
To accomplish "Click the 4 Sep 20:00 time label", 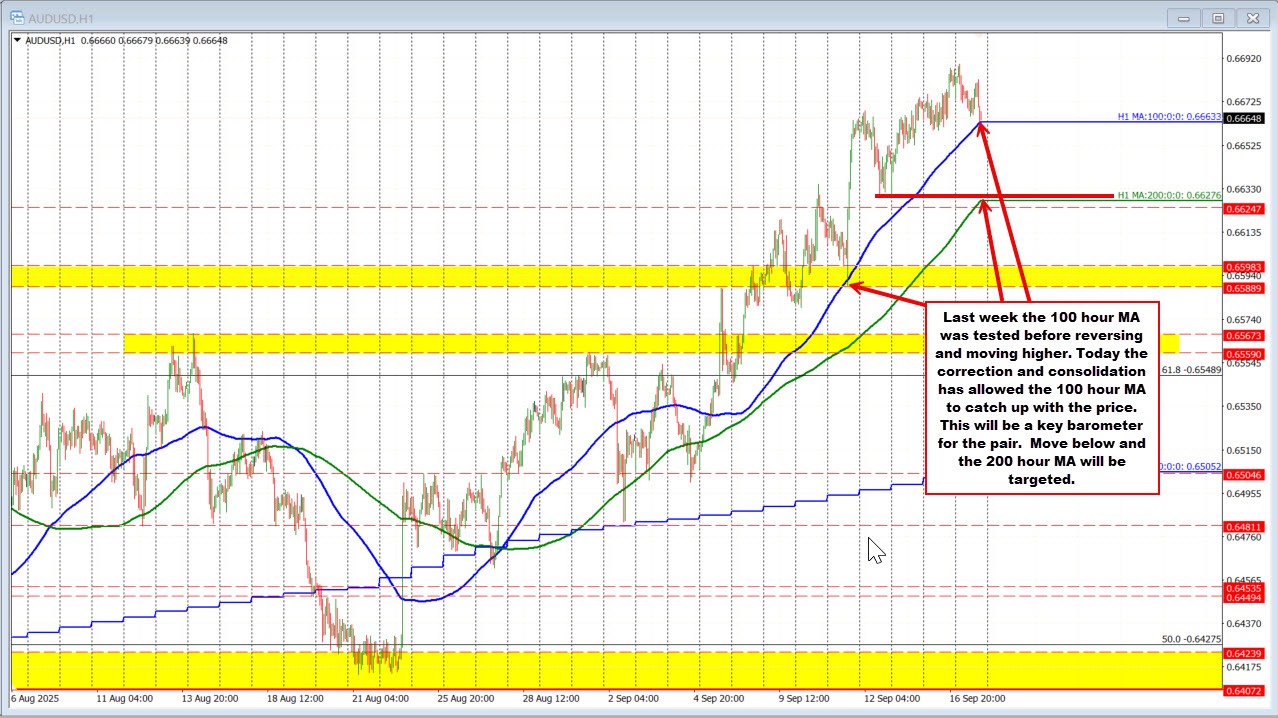I will click(x=718, y=698).
